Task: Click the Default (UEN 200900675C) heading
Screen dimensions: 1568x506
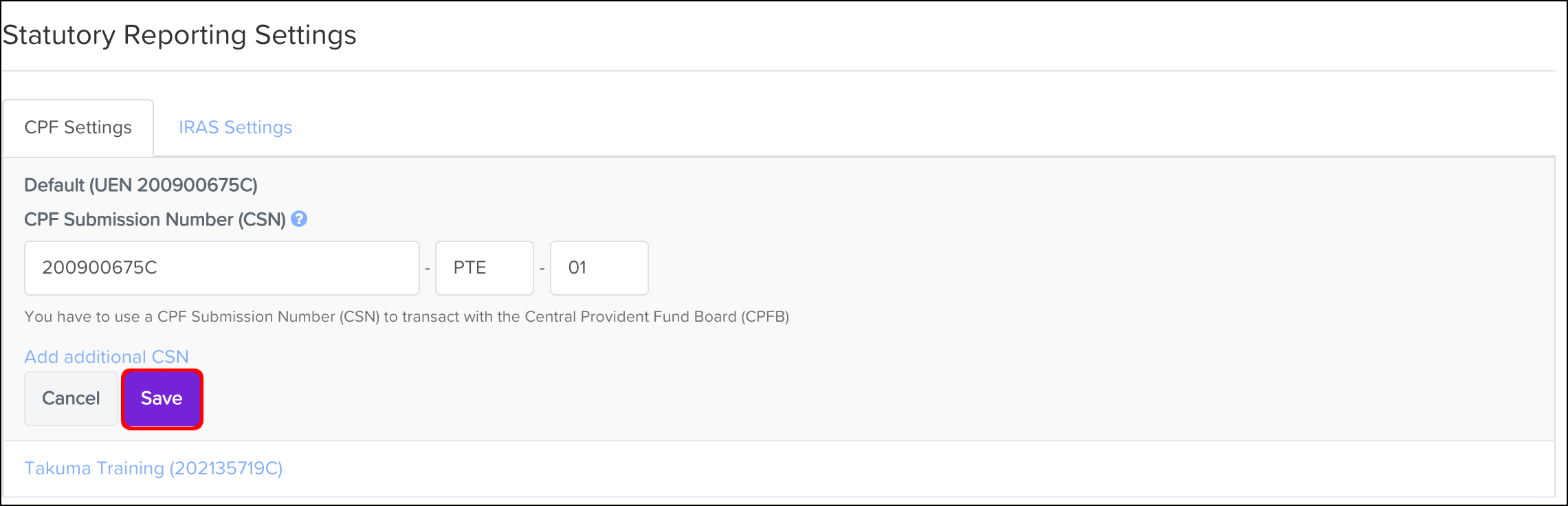Action: pos(141,185)
